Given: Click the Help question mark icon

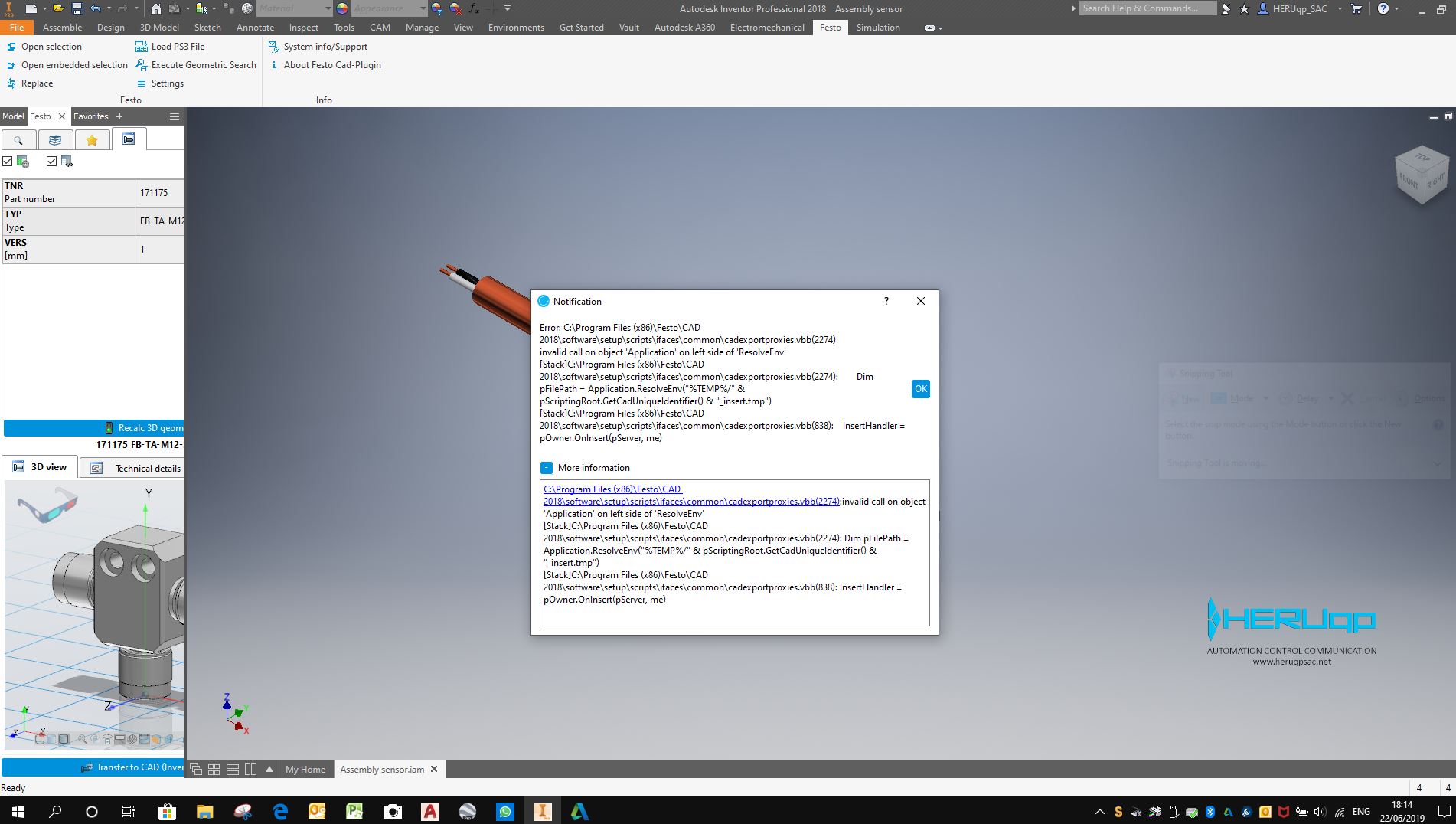Looking at the screenshot, I should pyautogui.click(x=1383, y=8).
